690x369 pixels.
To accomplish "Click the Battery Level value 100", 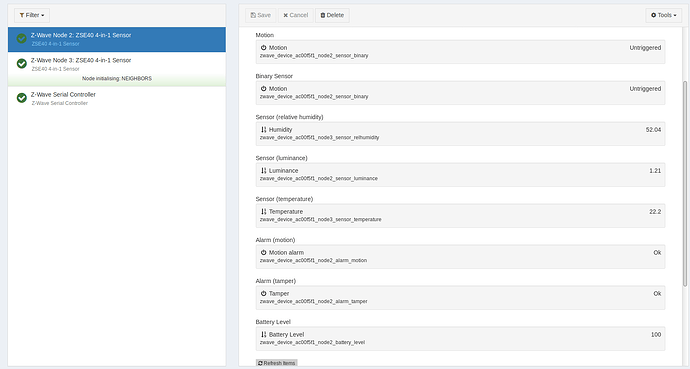I will tap(656, 334).
